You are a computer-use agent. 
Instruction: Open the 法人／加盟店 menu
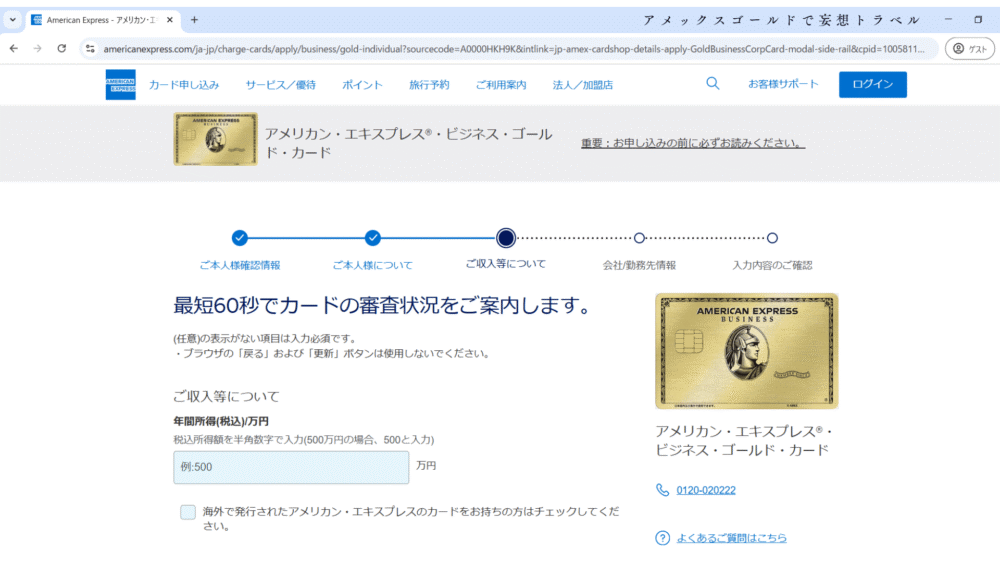tap(582, 85)
